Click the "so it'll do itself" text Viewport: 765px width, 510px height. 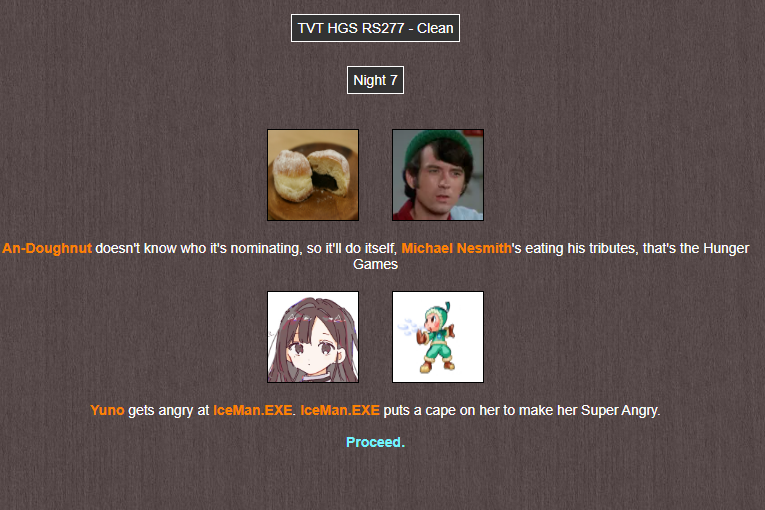pyautogui.click(x=352, y=248)
